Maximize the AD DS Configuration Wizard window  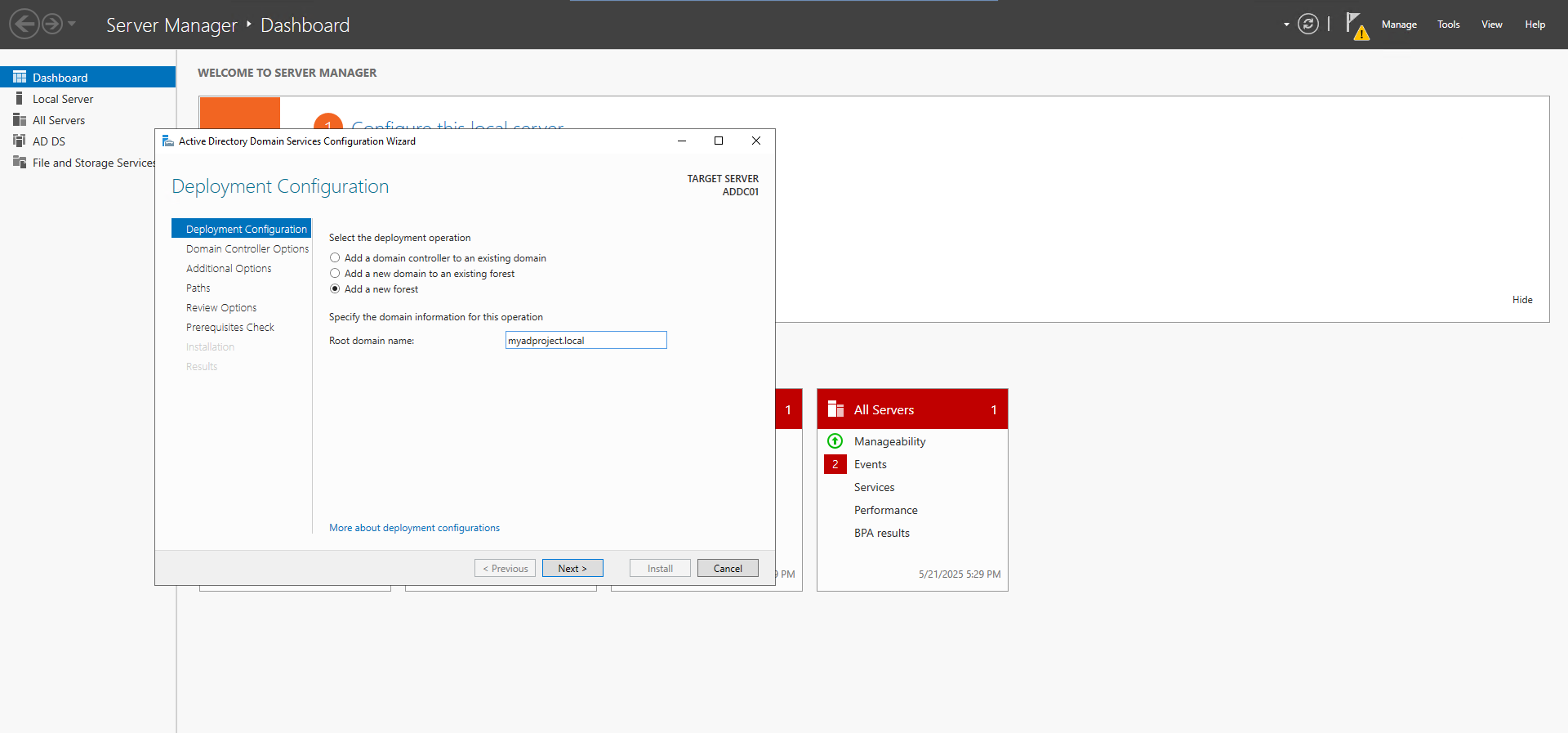point(719,141)
